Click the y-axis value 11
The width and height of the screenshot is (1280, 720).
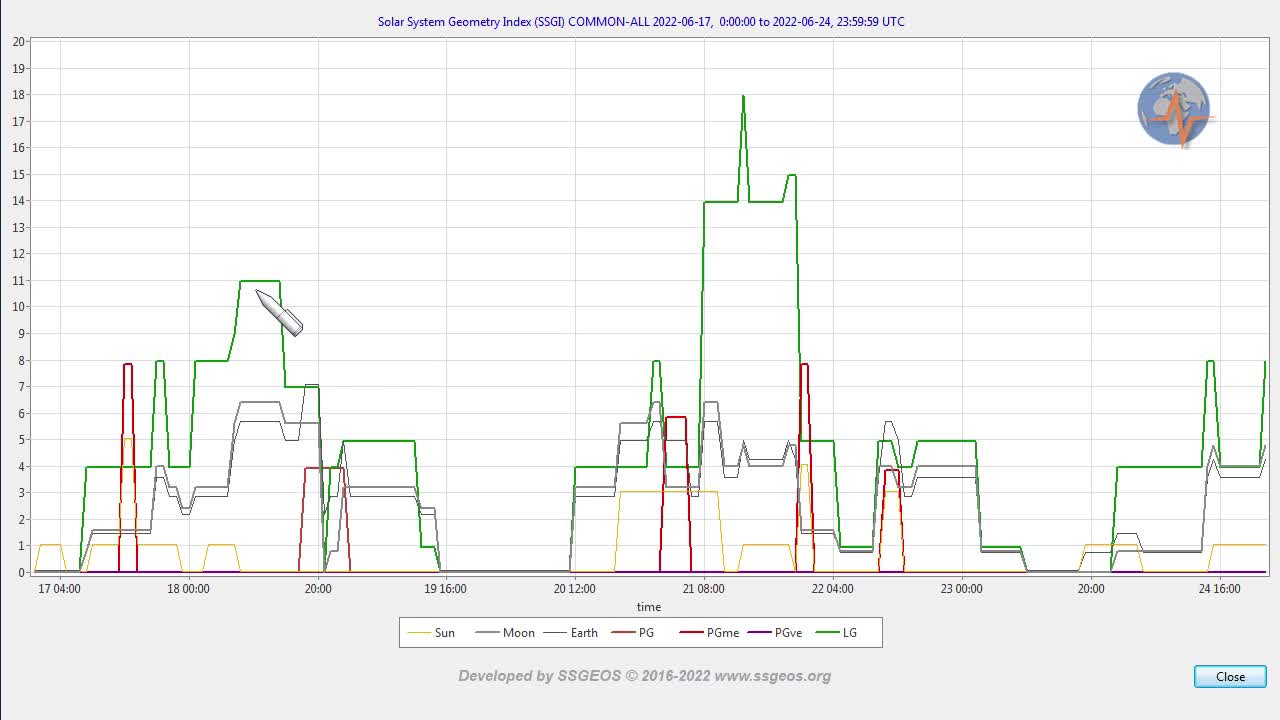(x=19, y=280)
